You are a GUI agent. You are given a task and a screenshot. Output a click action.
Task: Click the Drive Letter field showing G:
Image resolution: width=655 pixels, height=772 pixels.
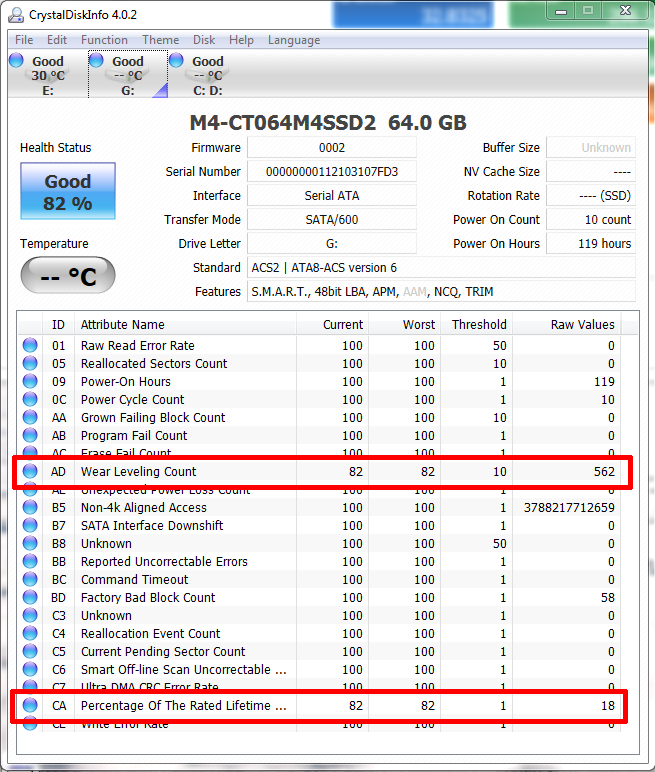pos(332,244)
